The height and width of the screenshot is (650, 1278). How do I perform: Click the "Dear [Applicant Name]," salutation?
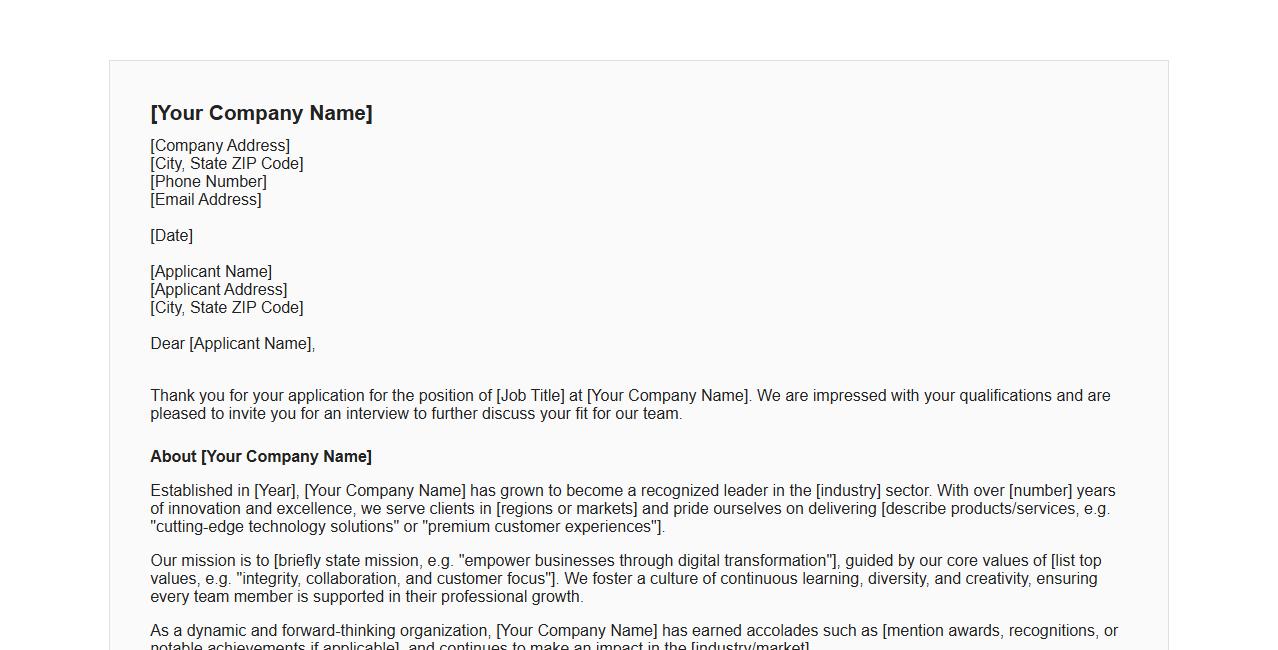pyautogui.click(x=233, y=344)
